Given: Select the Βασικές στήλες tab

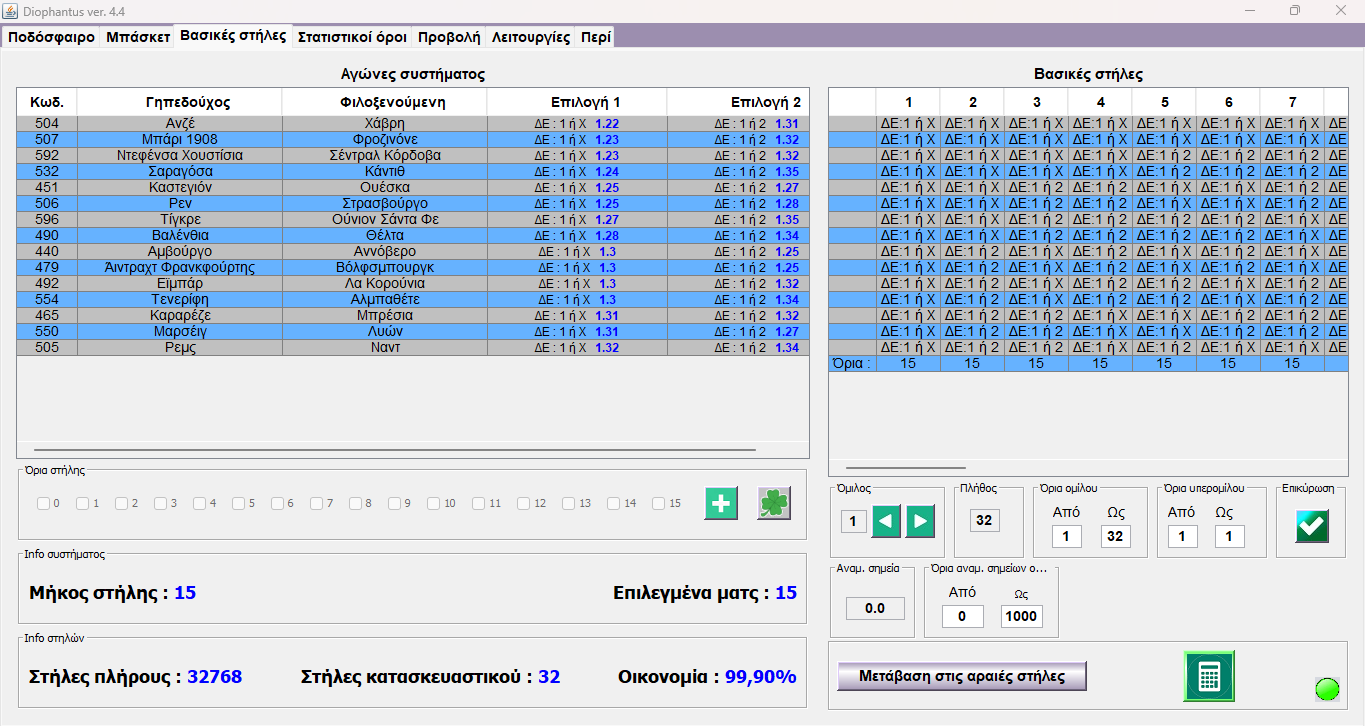Looking at the screenshot, I should [233, 36].
